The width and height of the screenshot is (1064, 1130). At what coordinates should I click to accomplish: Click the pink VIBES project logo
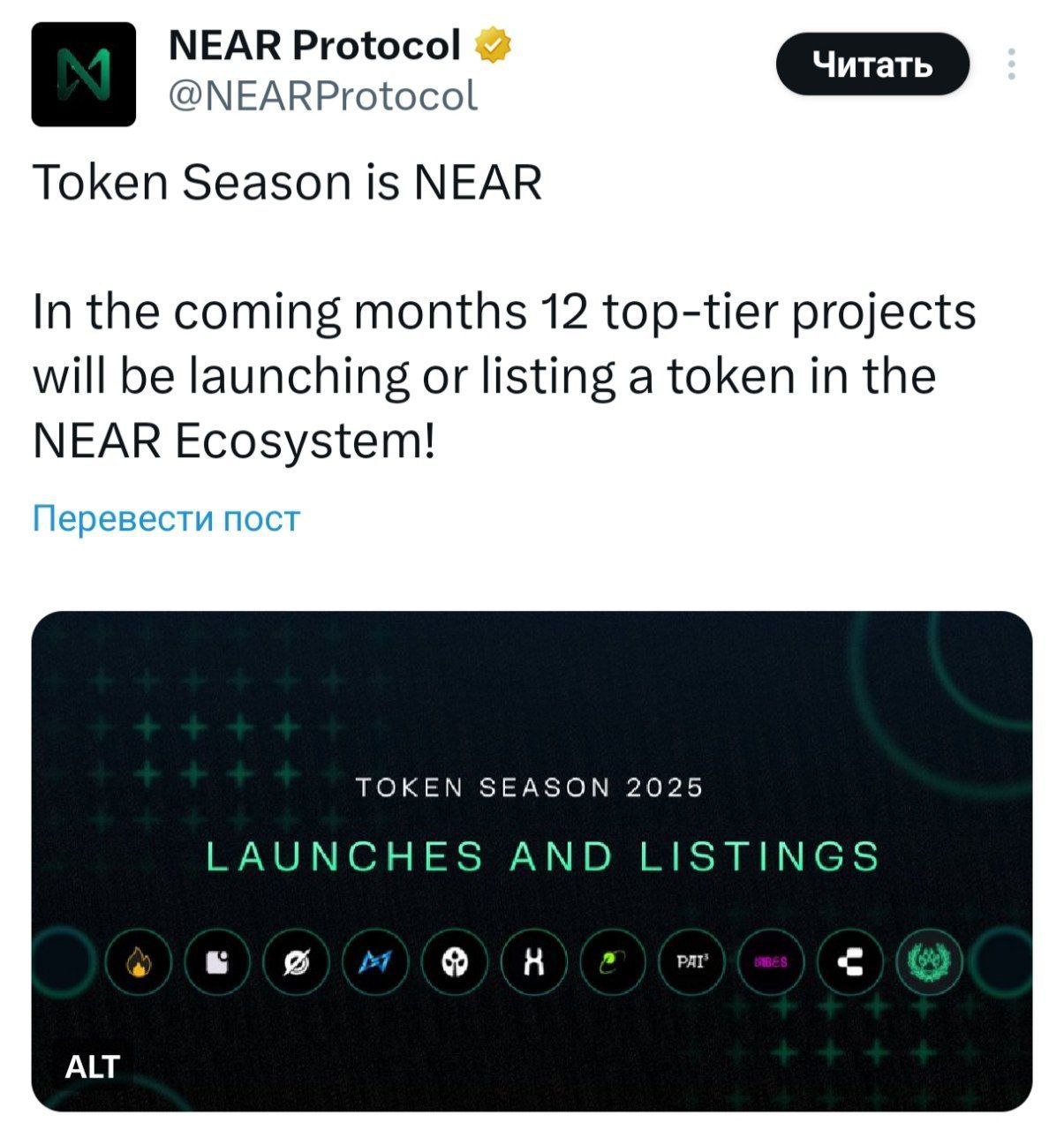pyautogui.click(x=770, y=961)
